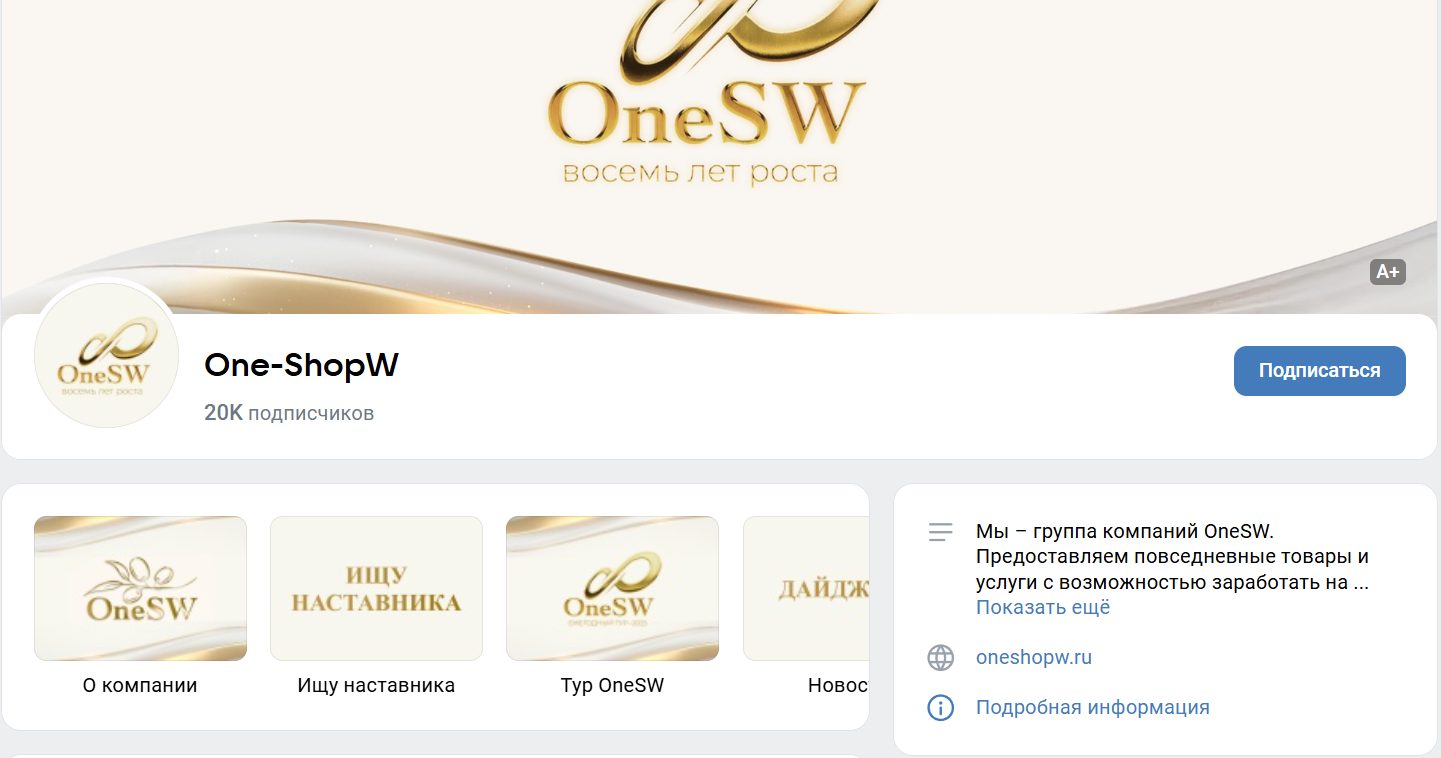This screenshot has width=1441, height=758.
Task: Open the One-ShopW round avatar logo
Action: [x=106, y=356]
